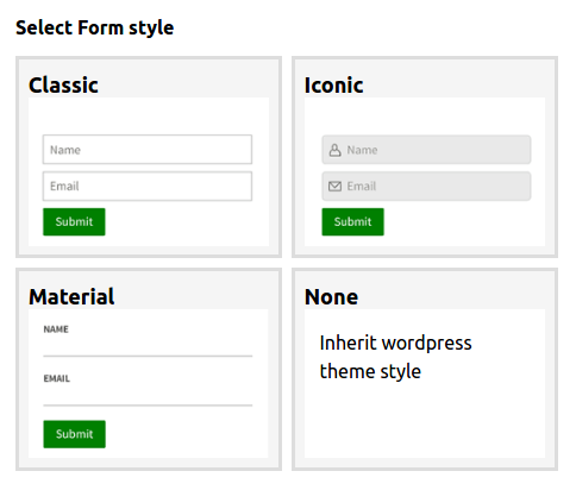This screenshot has height=490, width=576.
Task: Click the Email field in Classic preview
Action: (x=147, y=186)
